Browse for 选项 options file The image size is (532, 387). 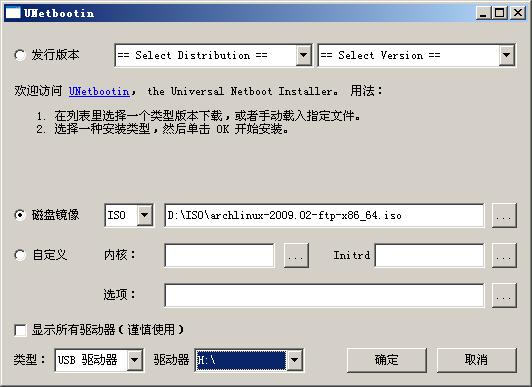click(x=504, y=295)
